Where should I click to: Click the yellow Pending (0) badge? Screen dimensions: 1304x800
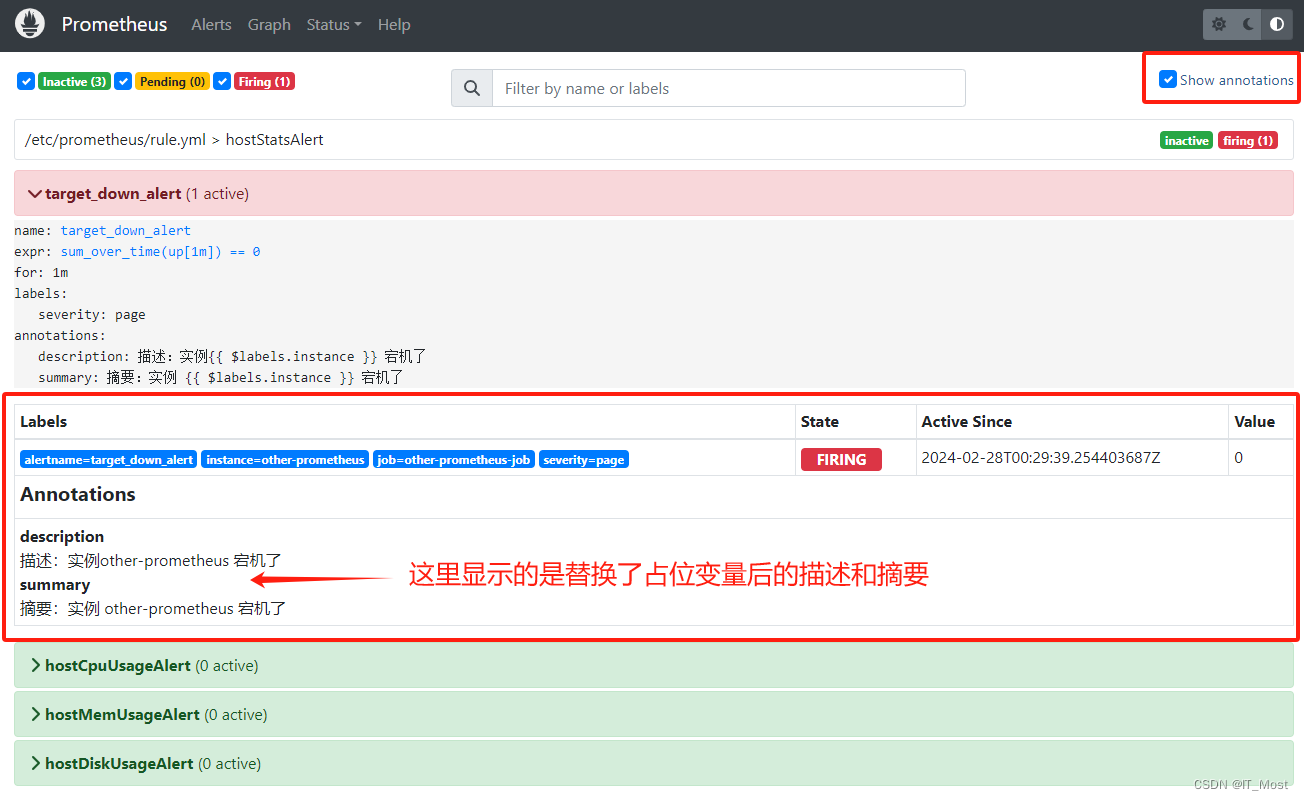[172, 82]
